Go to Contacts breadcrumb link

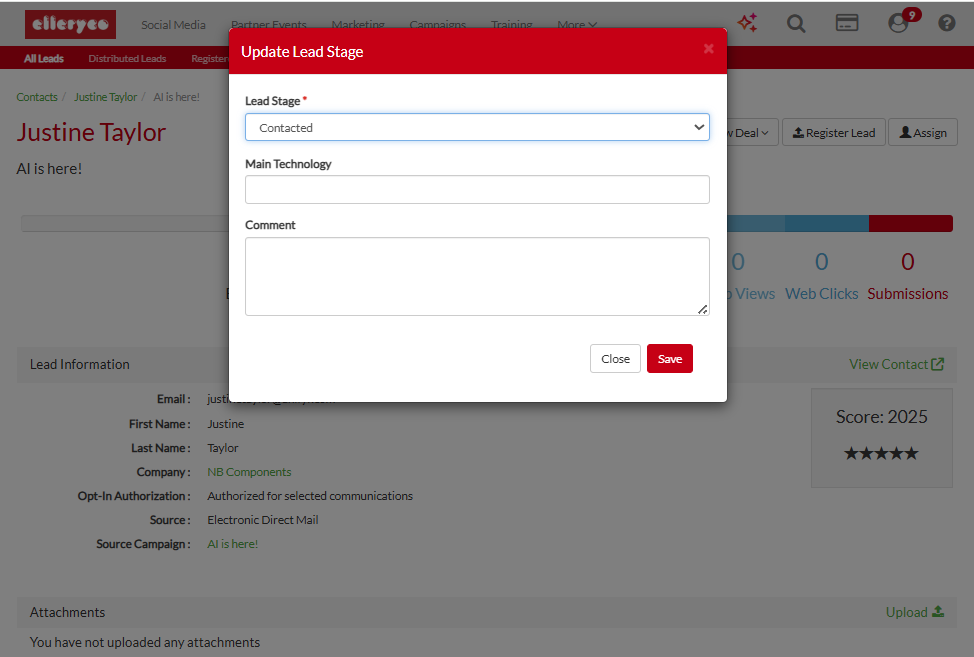37,97
